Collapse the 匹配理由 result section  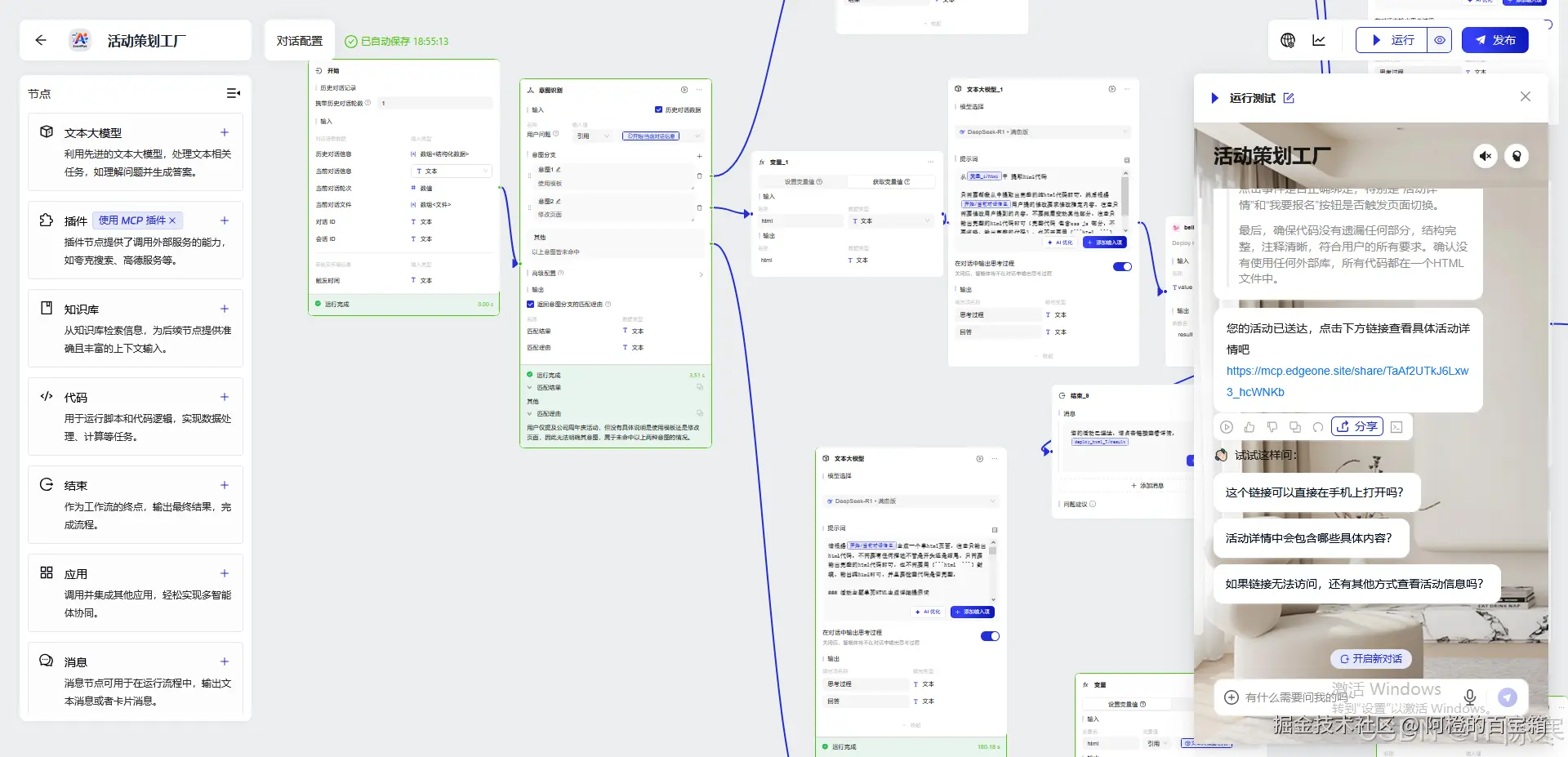coord(529,414)
